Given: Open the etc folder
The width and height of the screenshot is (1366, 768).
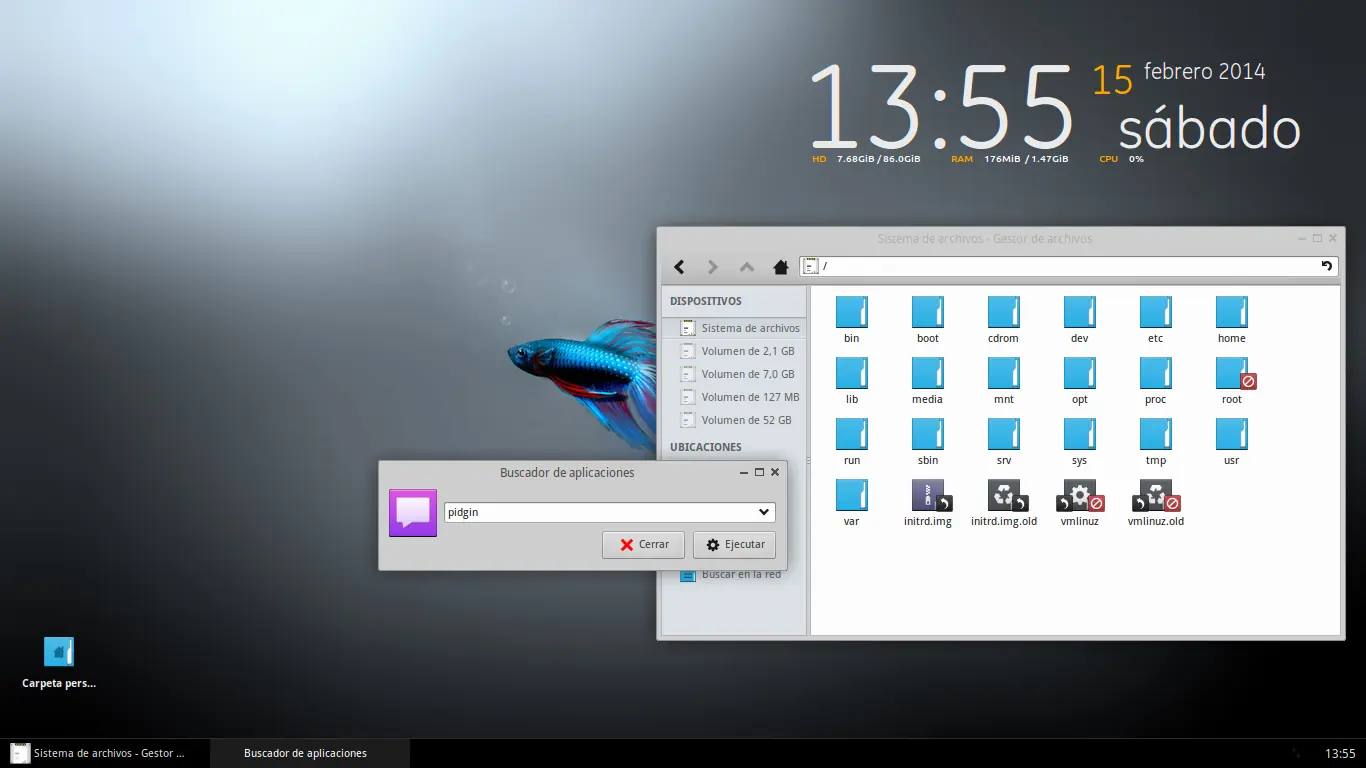Looking at the screenshot, I should 1155,312.
